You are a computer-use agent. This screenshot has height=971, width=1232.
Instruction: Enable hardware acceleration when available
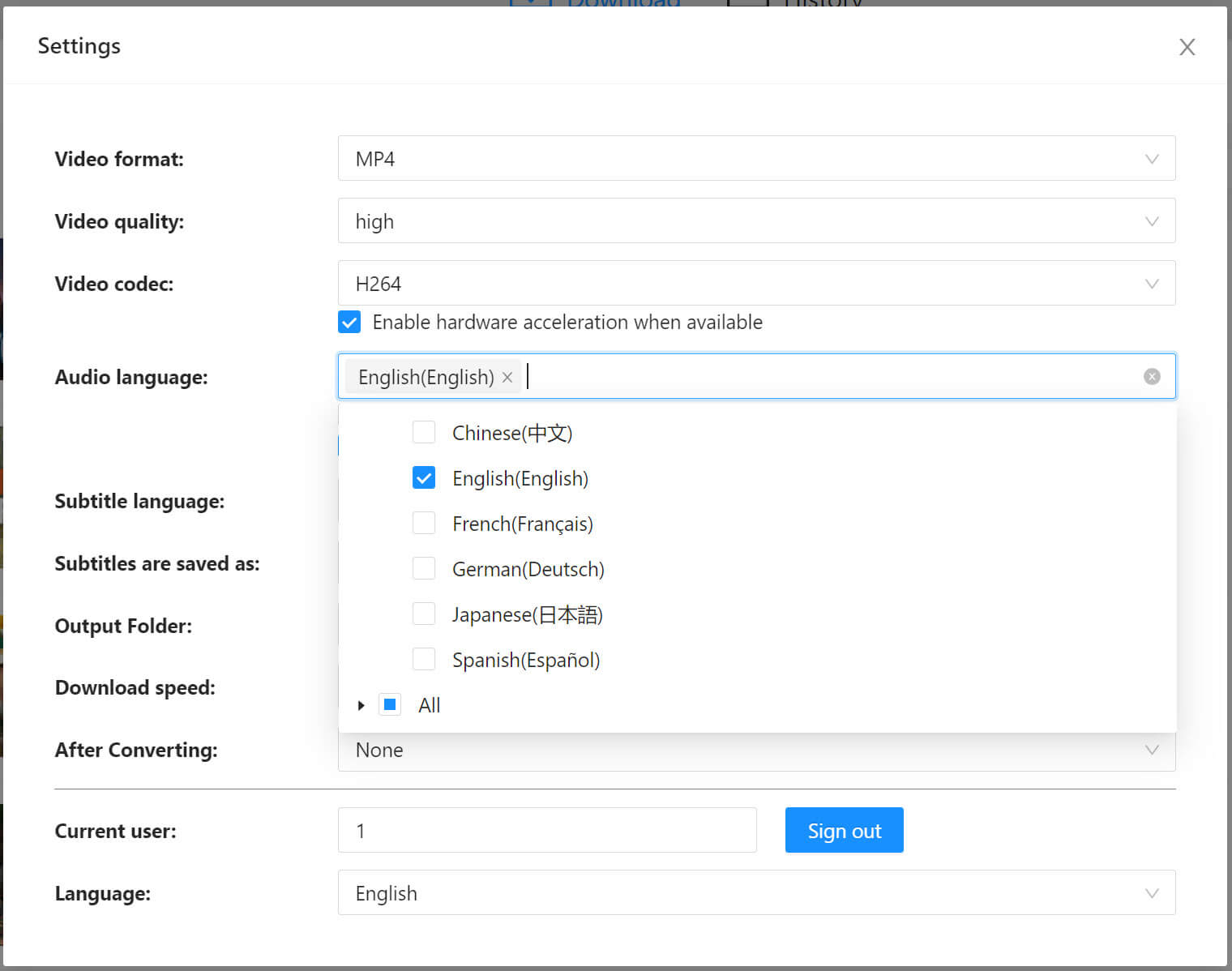point(349,322)
